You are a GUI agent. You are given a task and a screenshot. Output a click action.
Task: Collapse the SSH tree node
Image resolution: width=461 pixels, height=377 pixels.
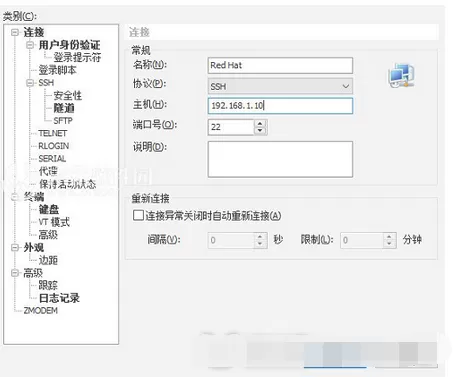(x=30, y=82)
